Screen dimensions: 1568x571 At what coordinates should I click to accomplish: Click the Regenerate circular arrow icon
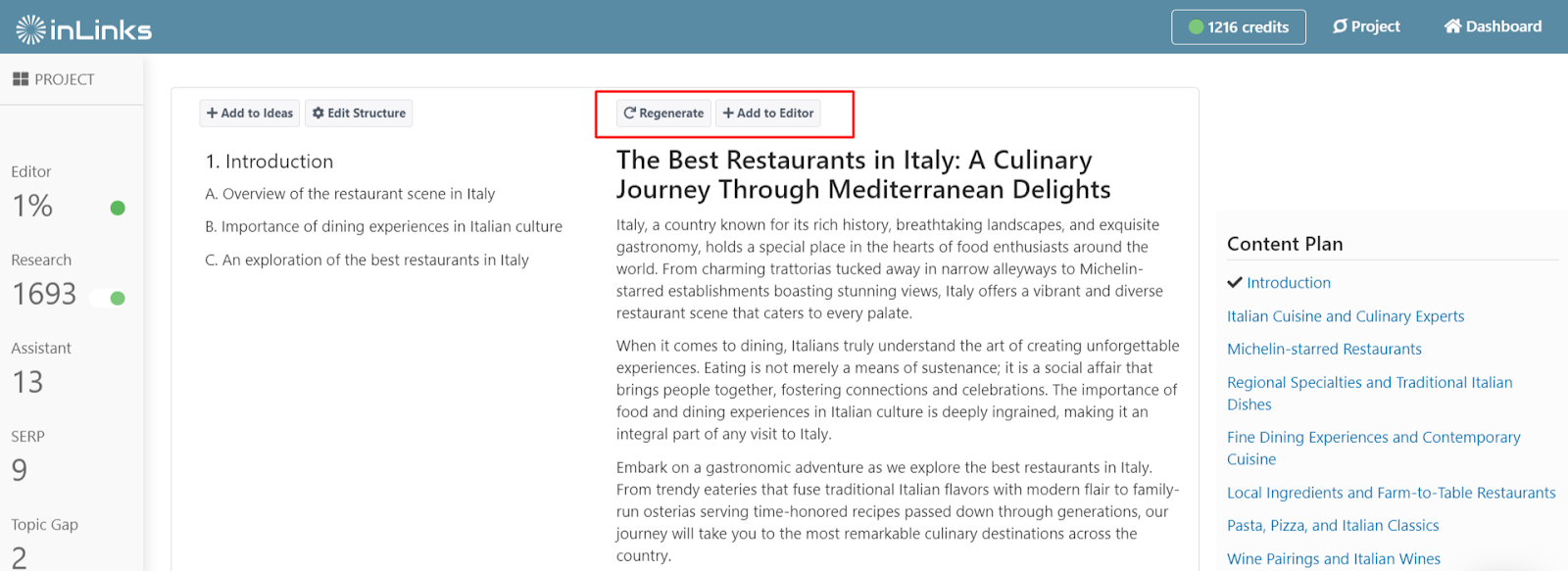click(630, 113)
